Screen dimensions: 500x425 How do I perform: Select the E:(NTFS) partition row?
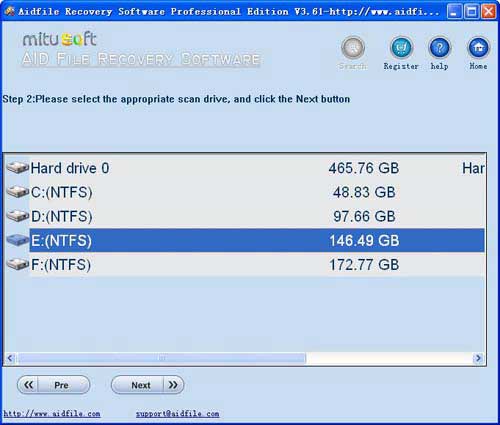pos(245,240)
